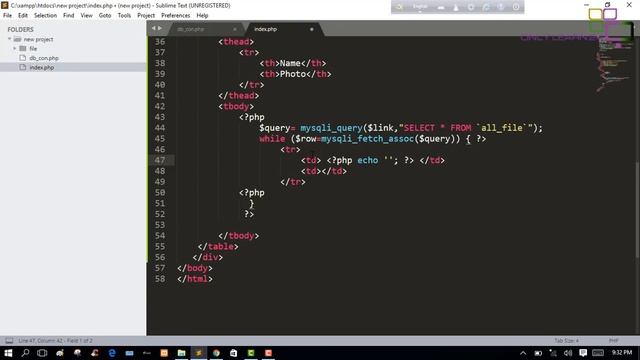Click the Sublime Text taskbar icon

pyautogui.click(x=199, y=353)
